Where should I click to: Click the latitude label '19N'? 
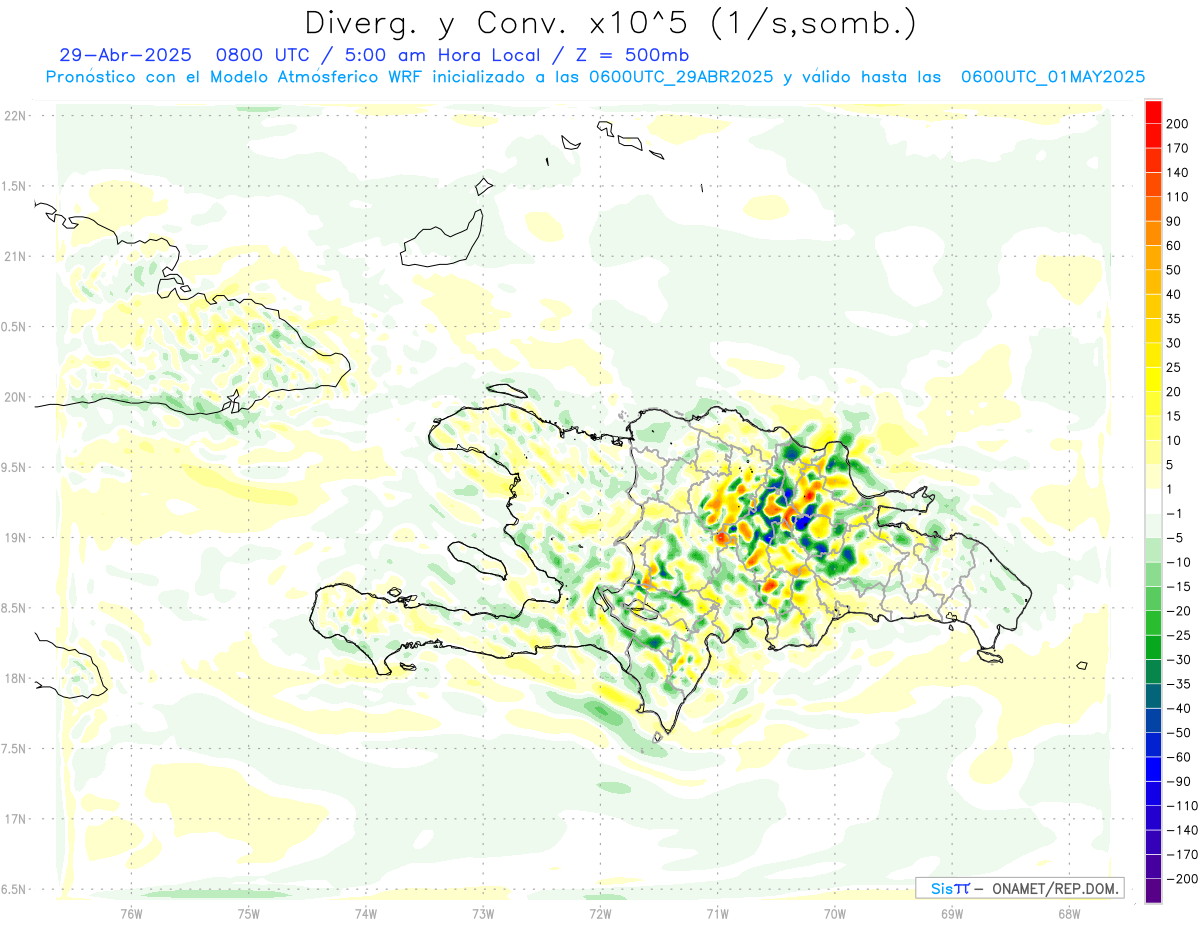click(x=15, y=538)
